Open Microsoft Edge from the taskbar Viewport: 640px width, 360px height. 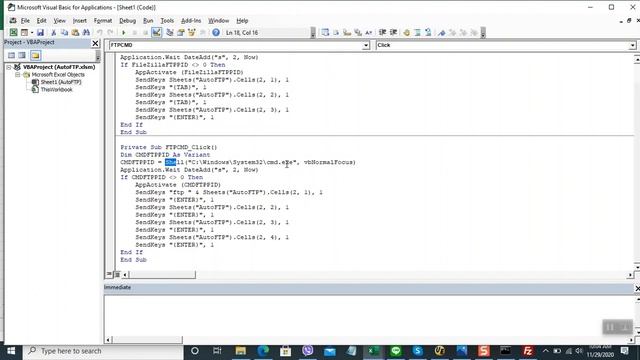pos(263,351)
